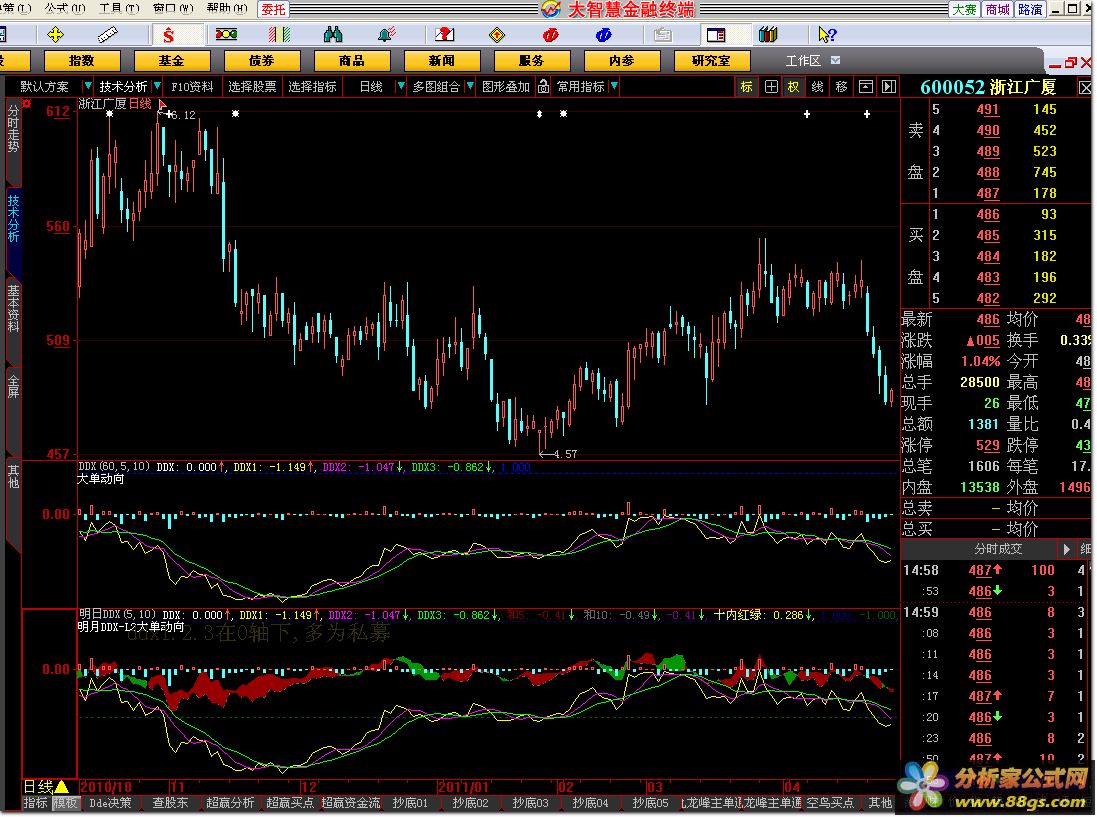This screenshot has width=1097, height=817.
Task: Switch to the 分时走势 side tab
Action: pyautogui.click(x=13, y=128)
